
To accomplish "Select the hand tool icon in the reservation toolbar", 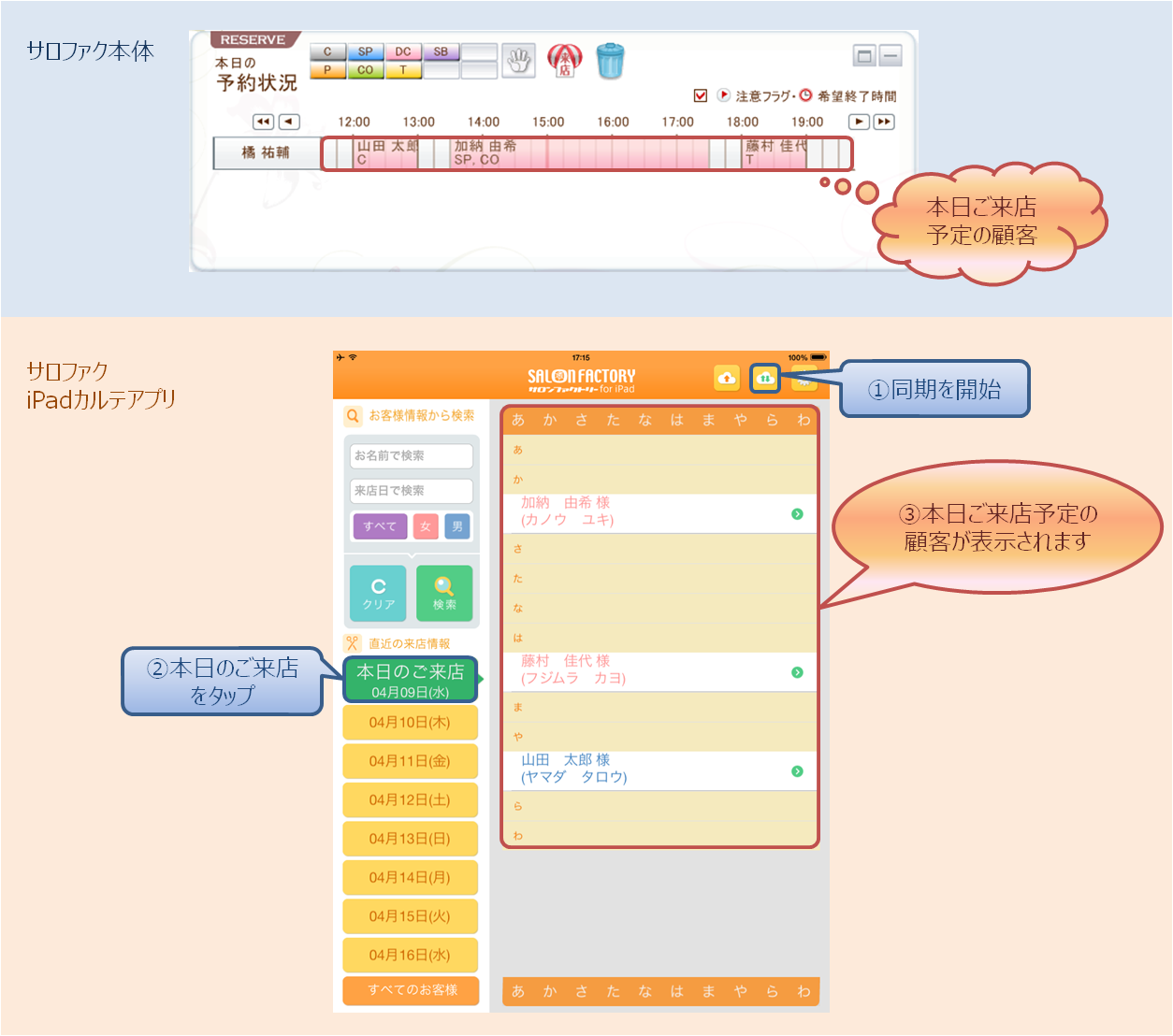I will pos(518,61).
